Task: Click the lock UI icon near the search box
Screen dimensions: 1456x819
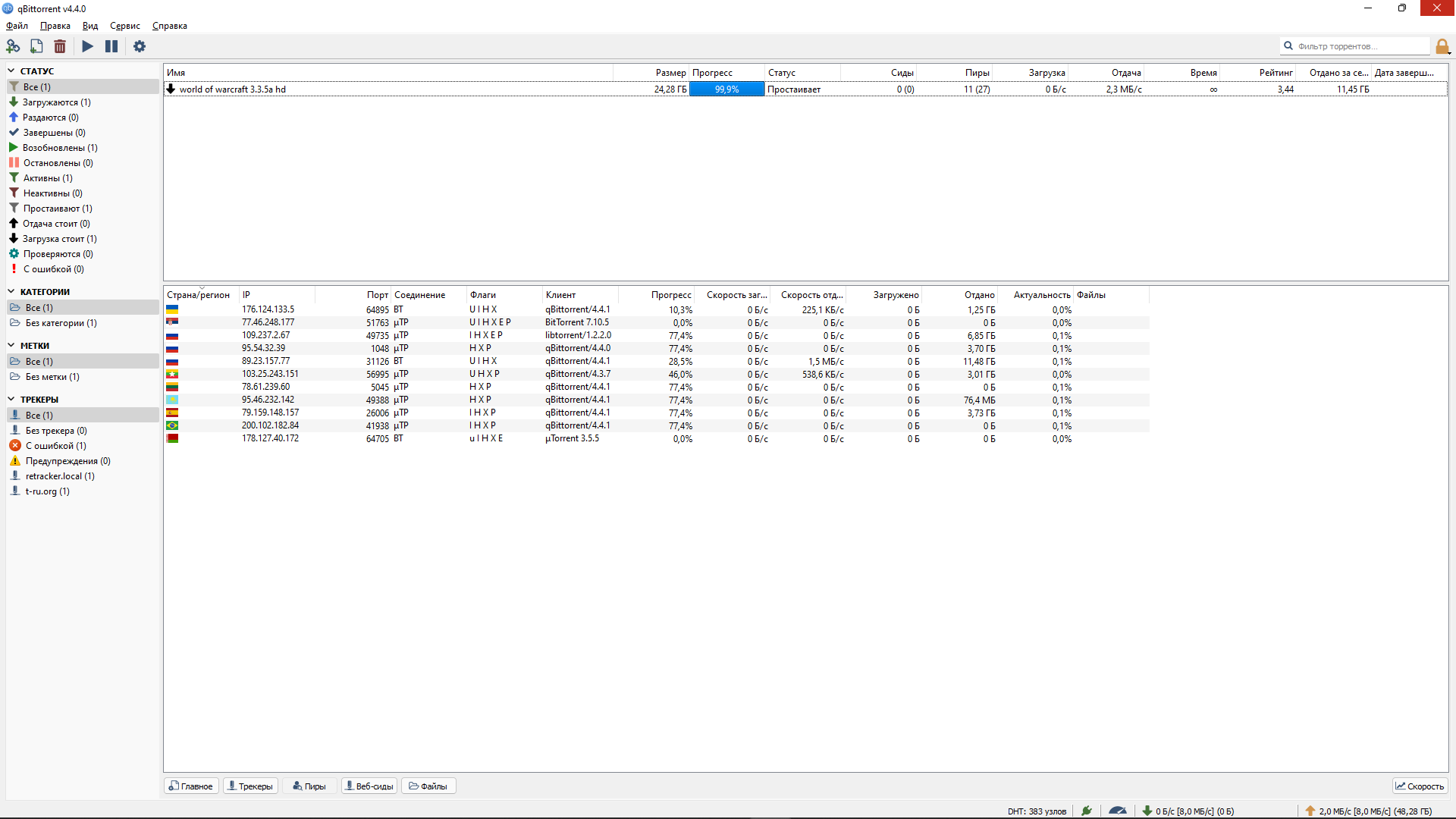Action: [x=1442, y=47]
